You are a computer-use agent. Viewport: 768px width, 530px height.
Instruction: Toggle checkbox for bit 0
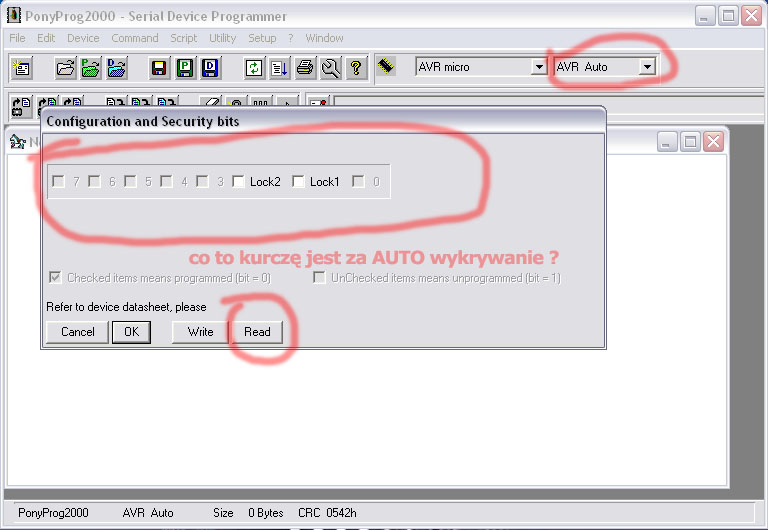point(359,182)
